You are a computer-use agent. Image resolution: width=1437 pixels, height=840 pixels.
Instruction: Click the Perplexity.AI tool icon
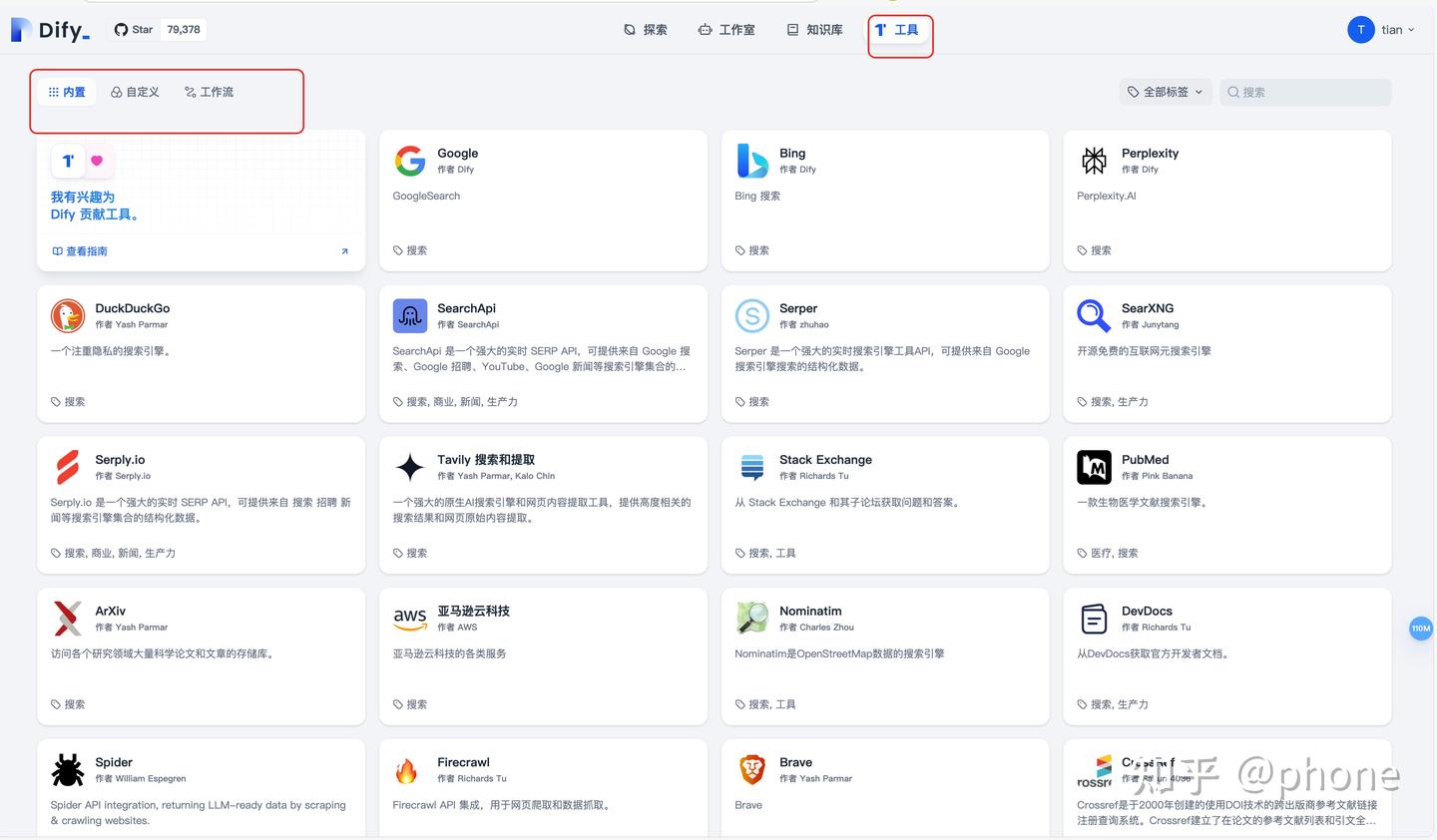pyautogui.click(x=1094, y=160)
